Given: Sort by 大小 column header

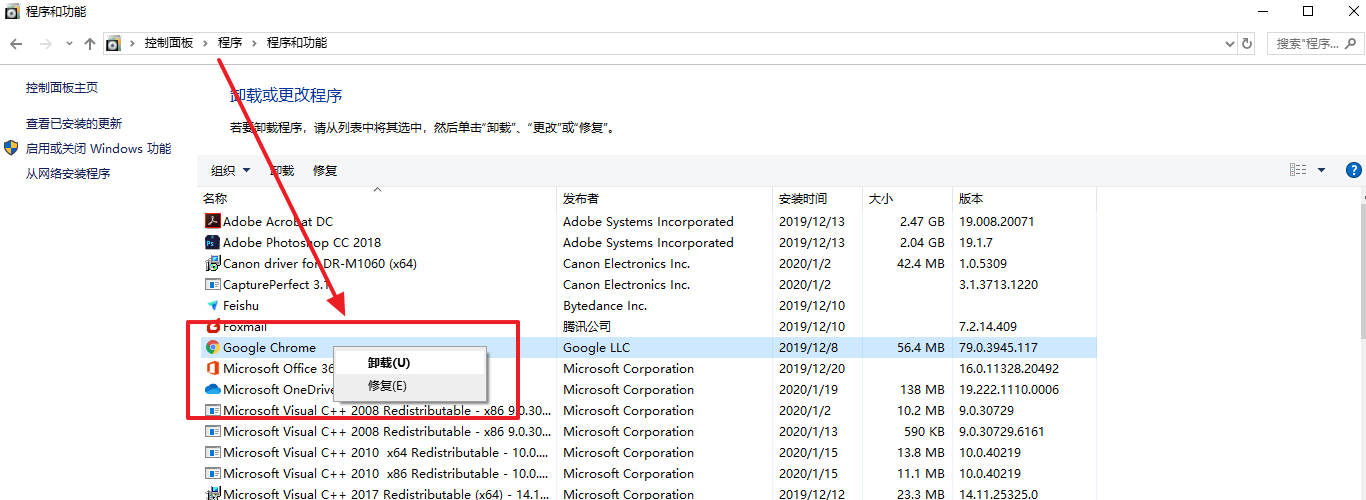Looking at the screenshot, I should 907,199.
